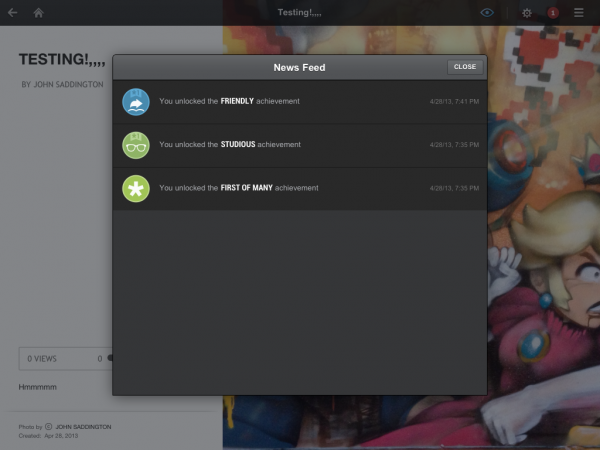Image resolution: width=600 pixels, height=450 pixels.
Task: Click the Testing!,,,, title in top bar
Action: 299,13
